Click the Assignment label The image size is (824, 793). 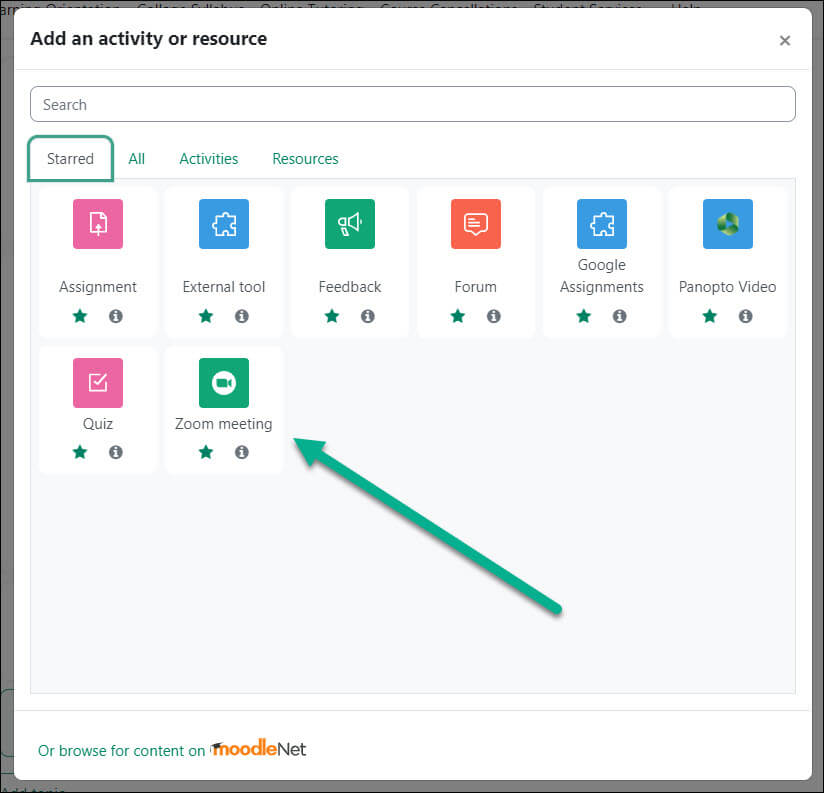coord(98,287)
